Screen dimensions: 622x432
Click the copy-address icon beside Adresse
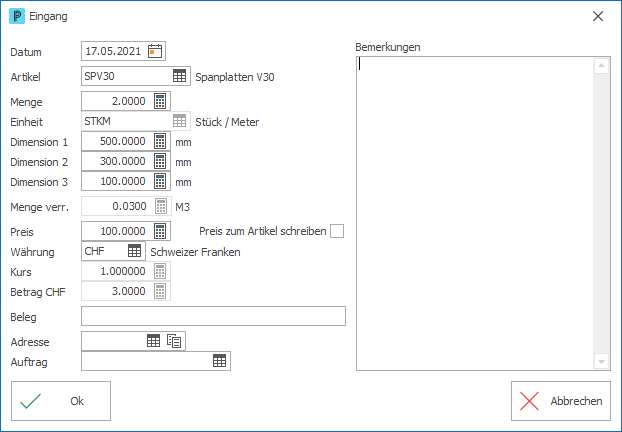click(x=174, y=341)
